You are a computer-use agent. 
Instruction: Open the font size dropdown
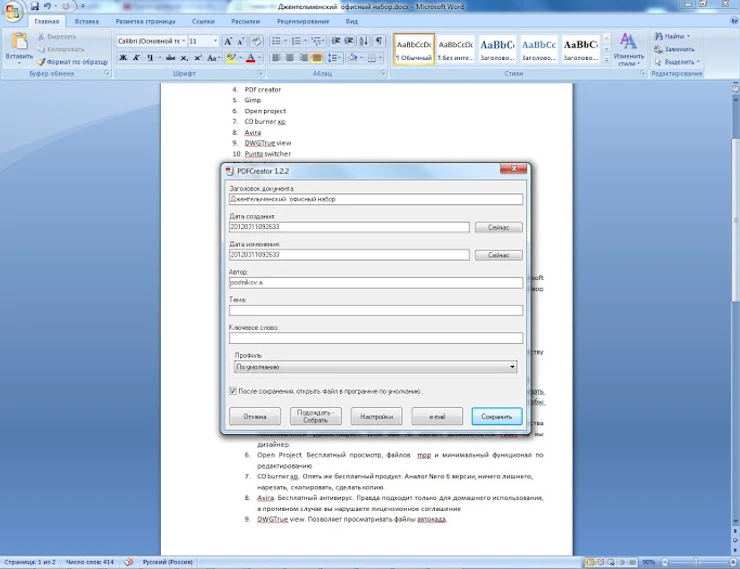[215, 42]
